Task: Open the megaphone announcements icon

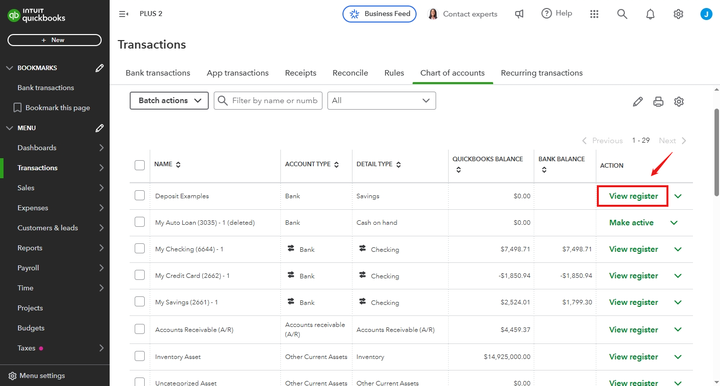Action: tap(519, 14)
